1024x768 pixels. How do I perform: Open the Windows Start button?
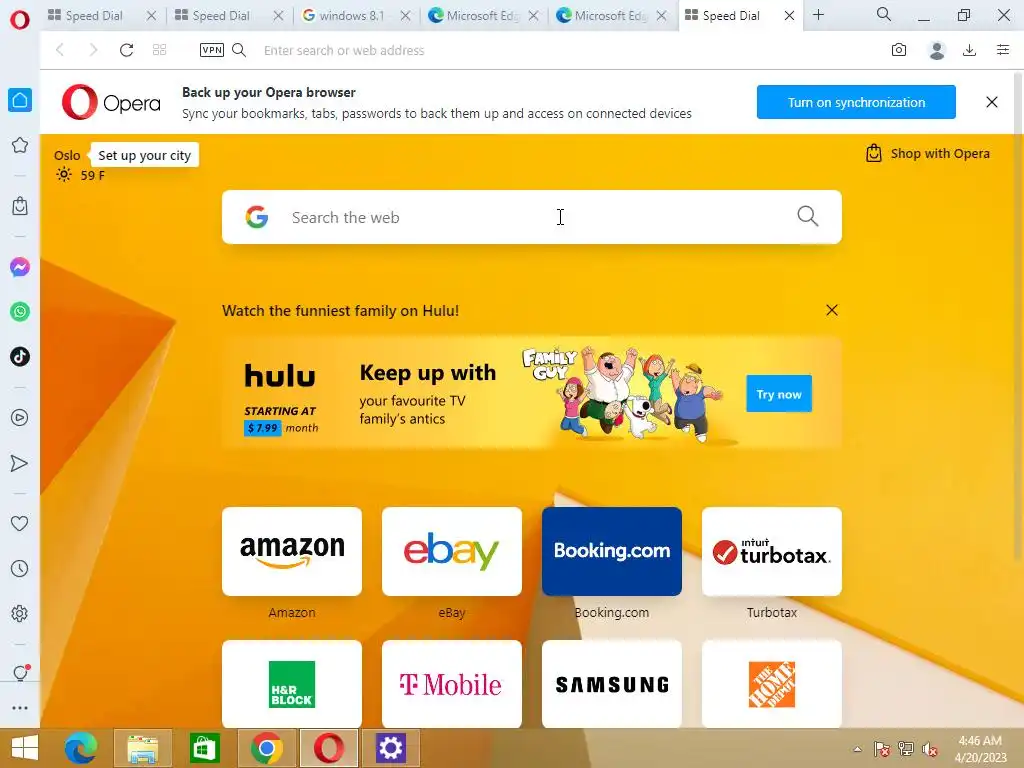[24, 748]
